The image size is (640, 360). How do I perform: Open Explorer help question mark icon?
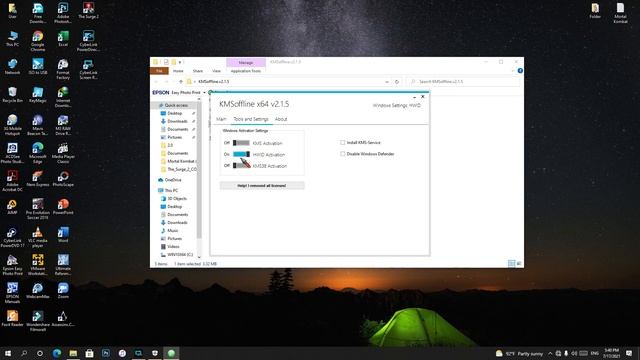pyautogui.click(x=520, y=71)
